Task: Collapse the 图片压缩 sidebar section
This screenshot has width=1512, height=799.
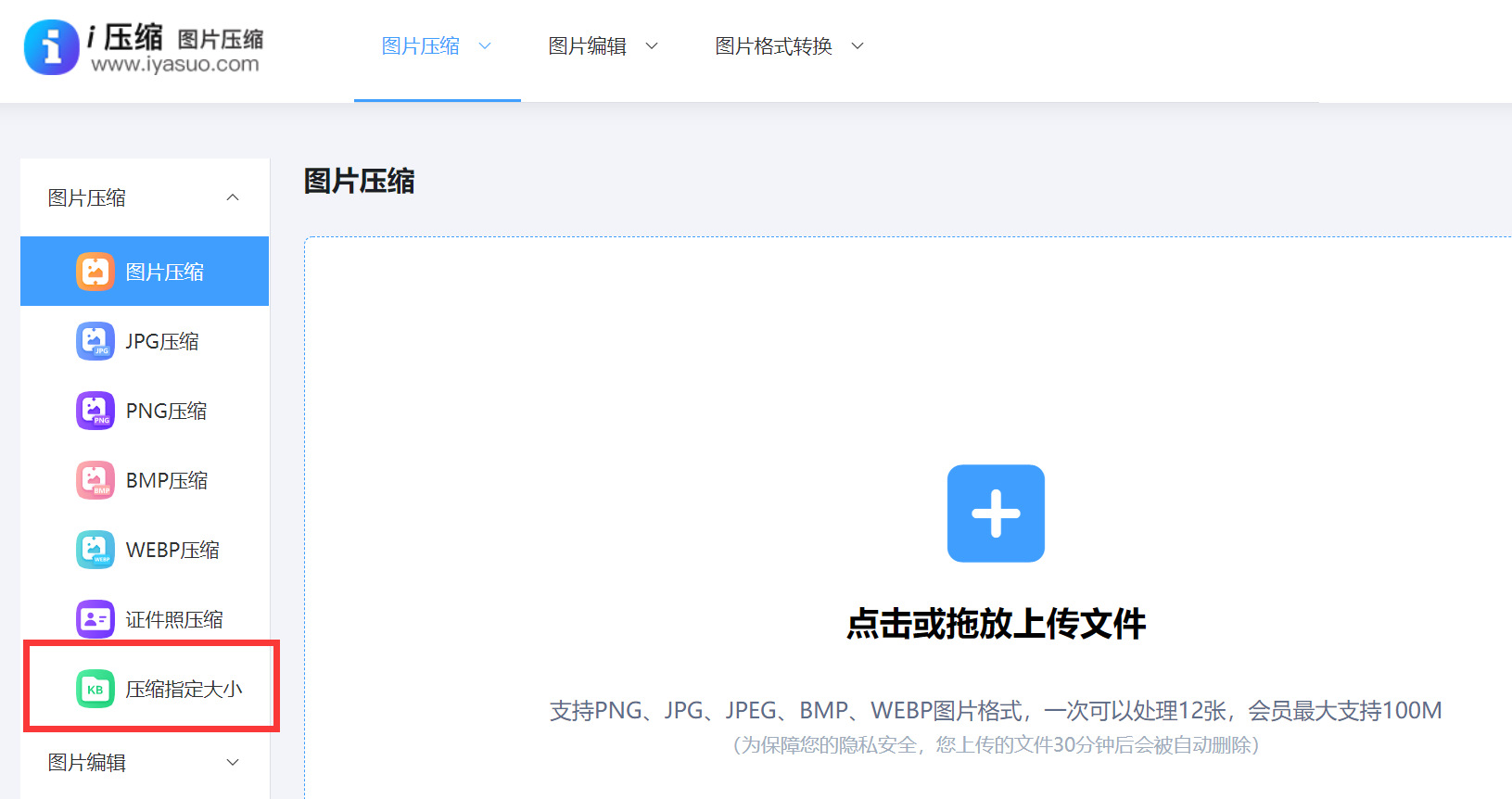Action: (x=233, y=197)
